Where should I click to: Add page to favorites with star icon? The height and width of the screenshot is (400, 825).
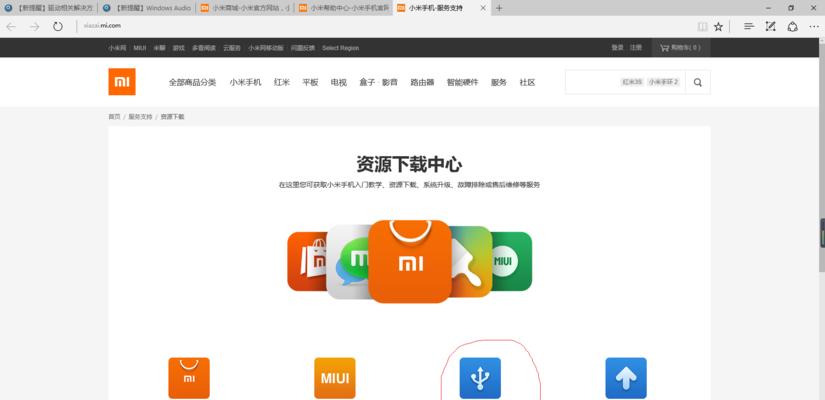(718, 27)
